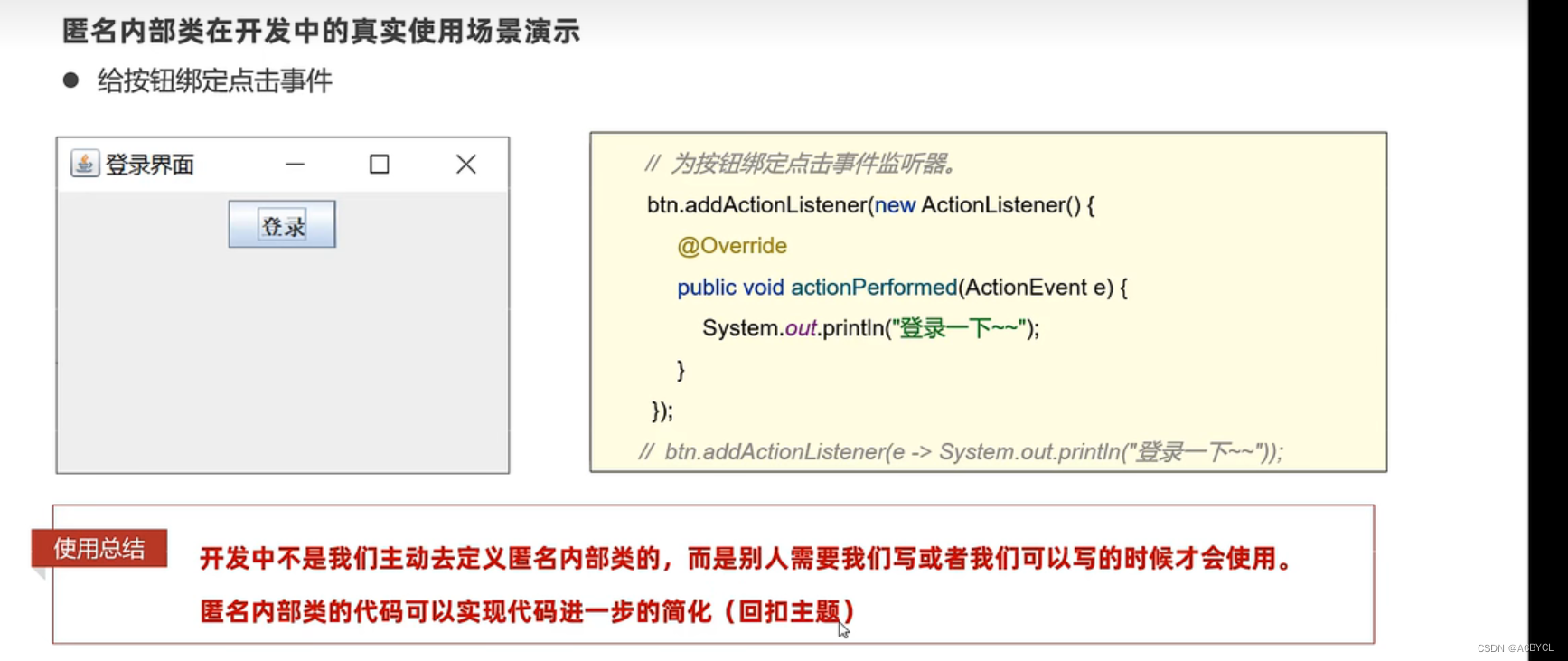Maximize the 登录界面 window

380,165
